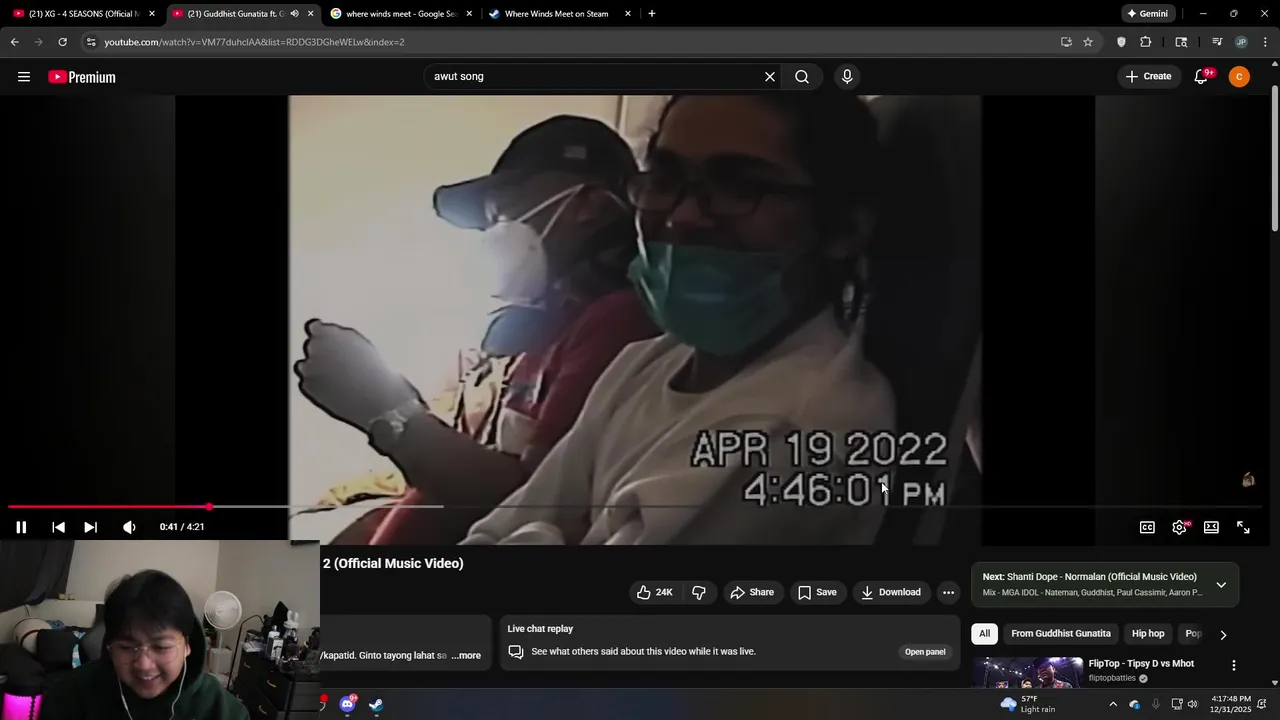Save video to a playlist
The height and width of the screenshot is (720, 1280).
coord(817,592)
